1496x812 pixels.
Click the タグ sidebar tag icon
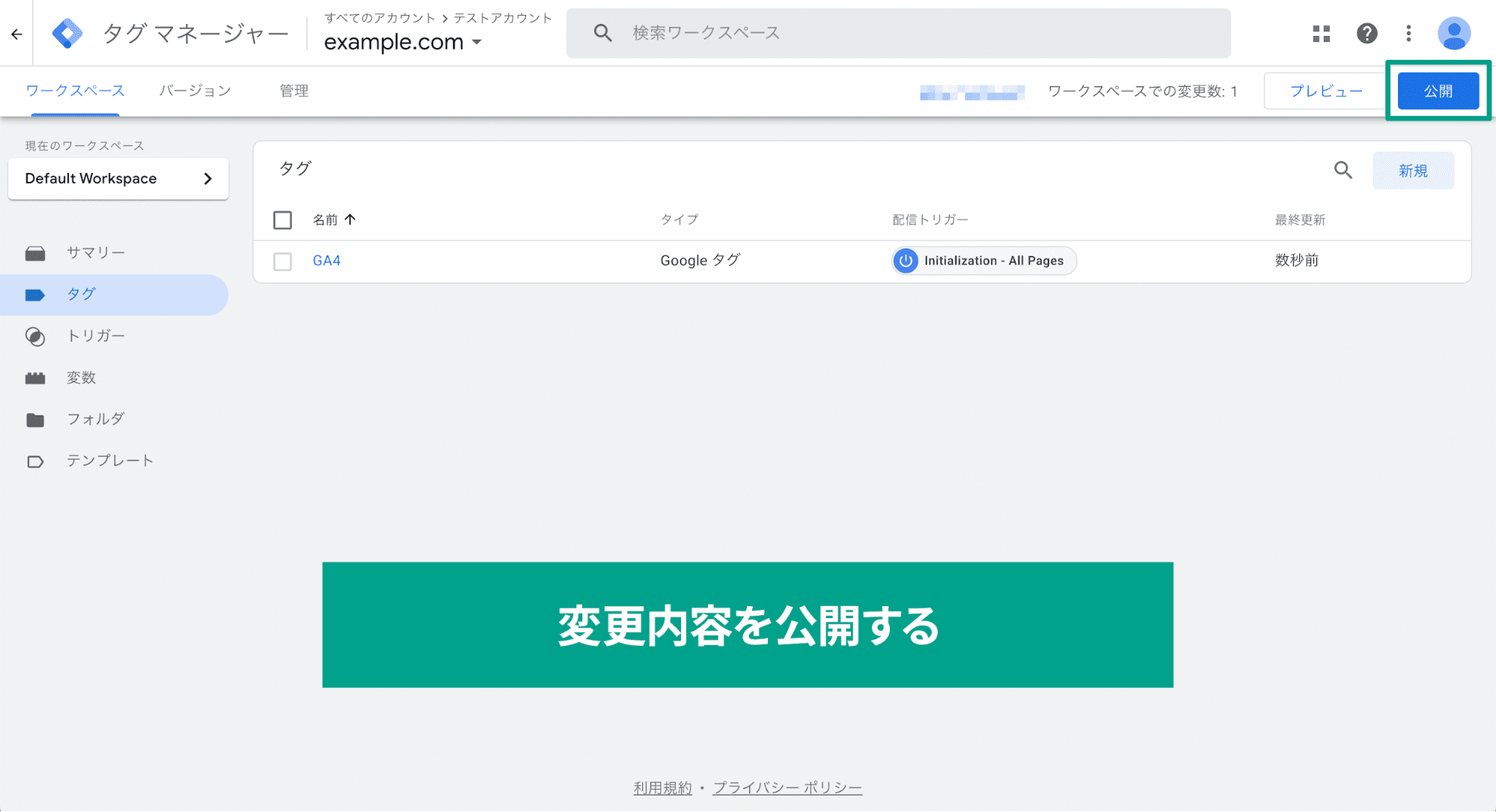coord(35,295)
